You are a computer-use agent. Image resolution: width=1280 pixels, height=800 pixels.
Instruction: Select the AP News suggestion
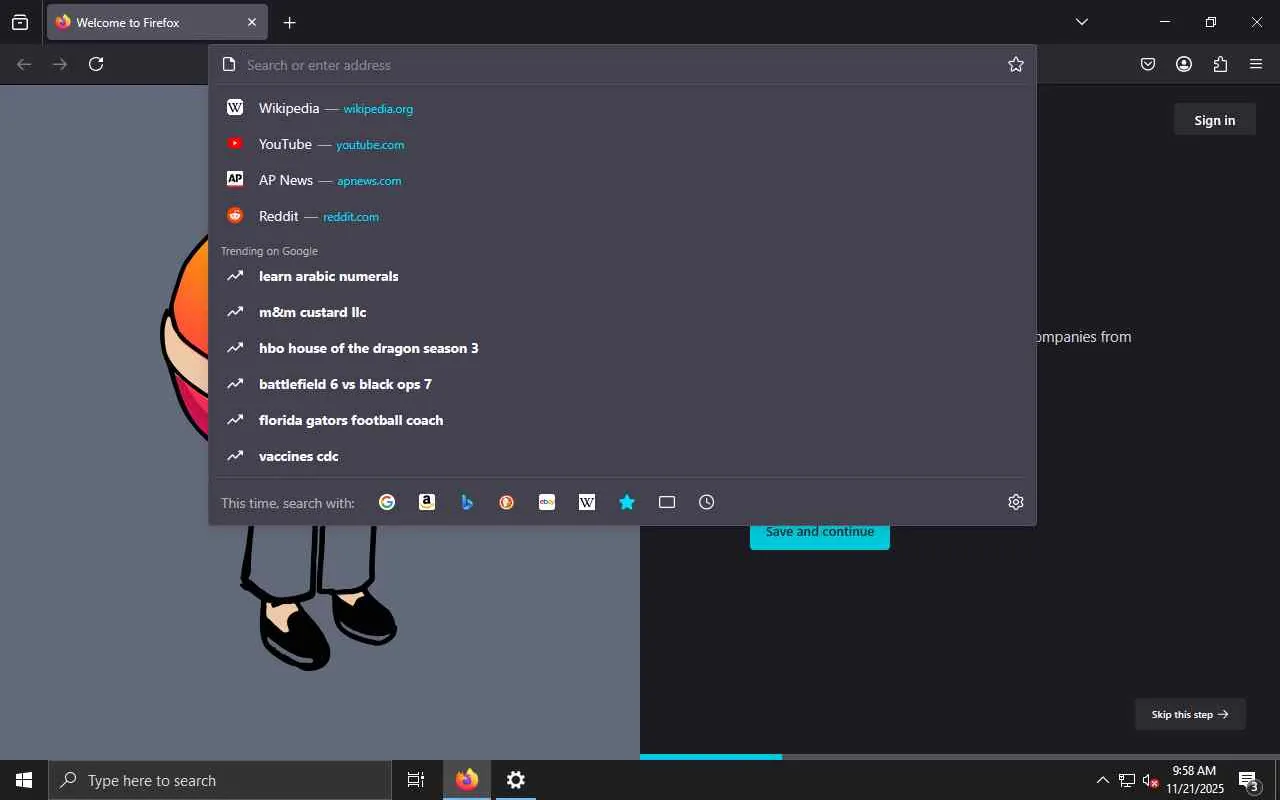[622, 180]
